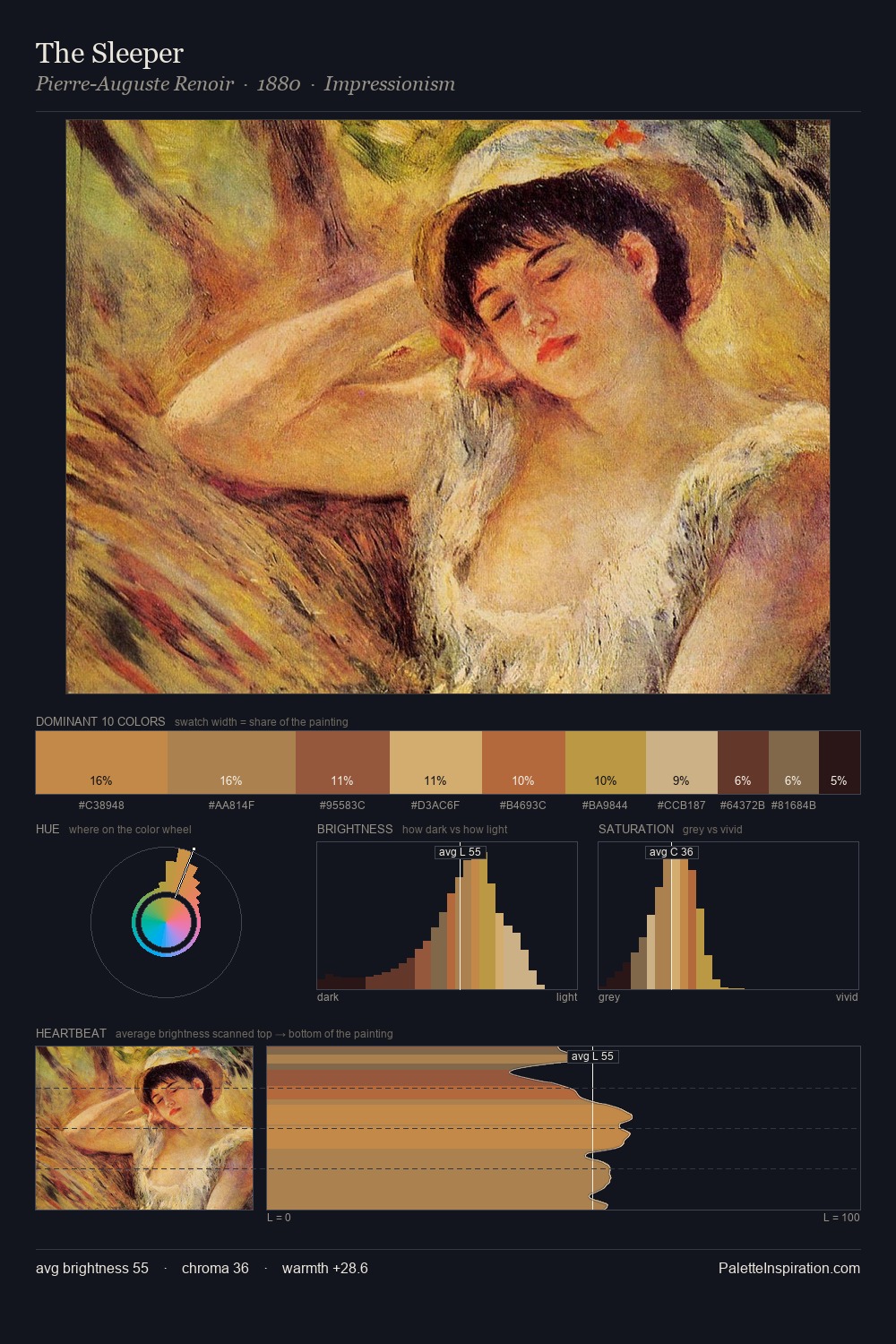Click the main painting image
This screenshot has height=1344, width=896.
coord(448,407)
